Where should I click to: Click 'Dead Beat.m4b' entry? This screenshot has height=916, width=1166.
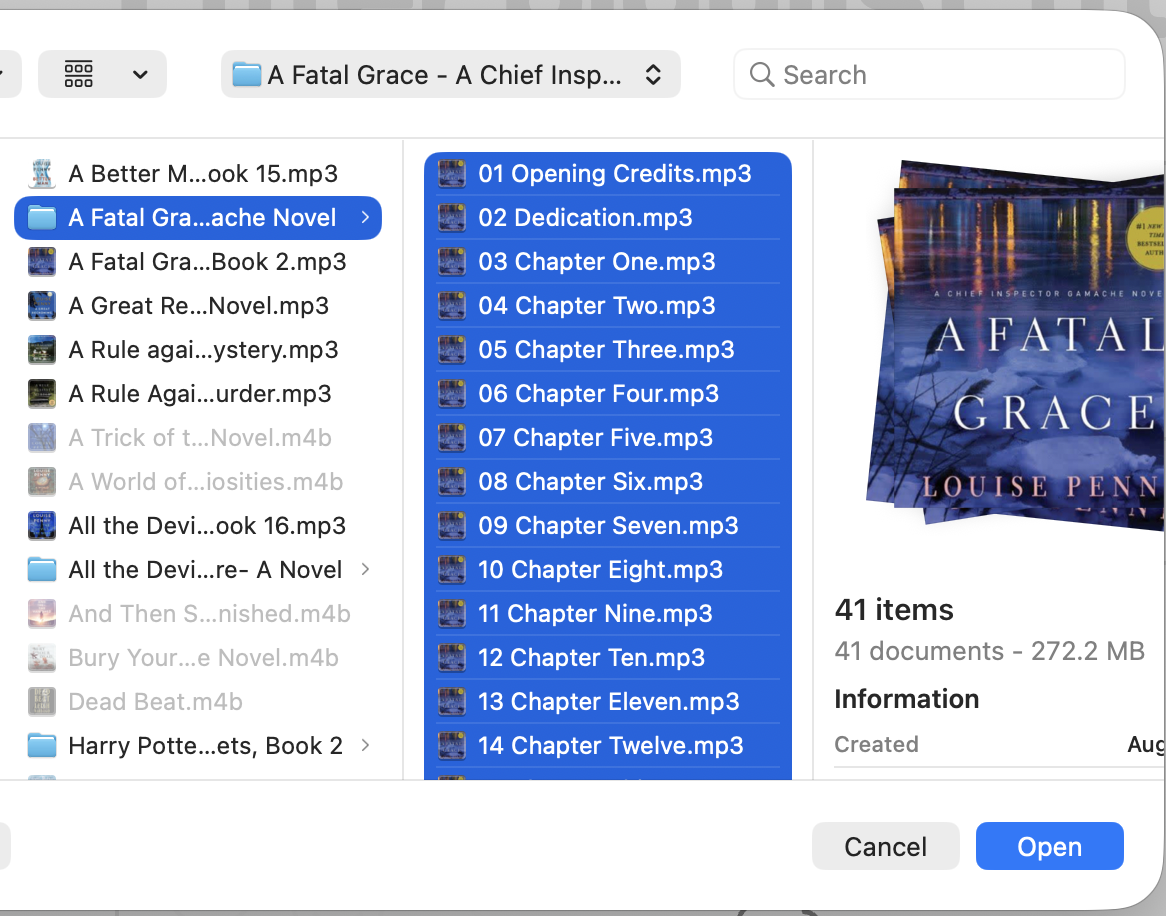[198, 701]
